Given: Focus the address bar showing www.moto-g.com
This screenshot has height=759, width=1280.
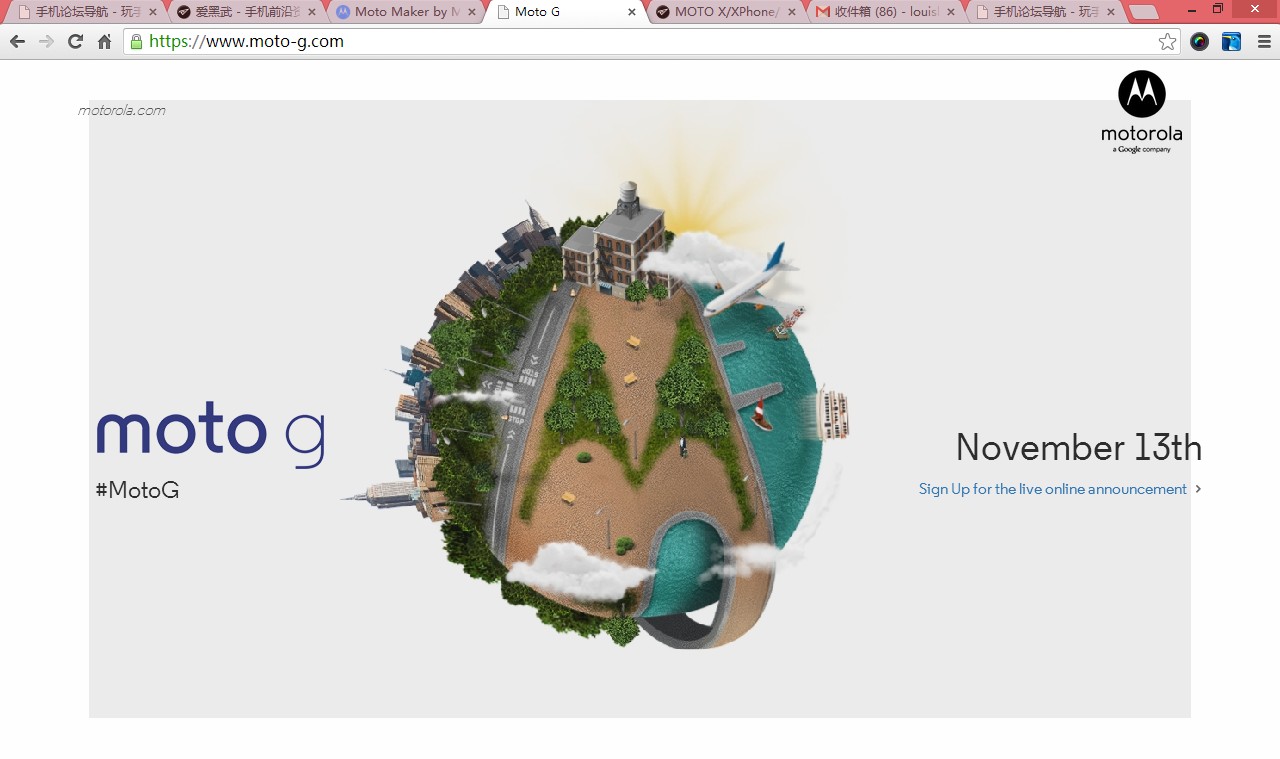Looking at the screenshot, I should coord(650,42).
